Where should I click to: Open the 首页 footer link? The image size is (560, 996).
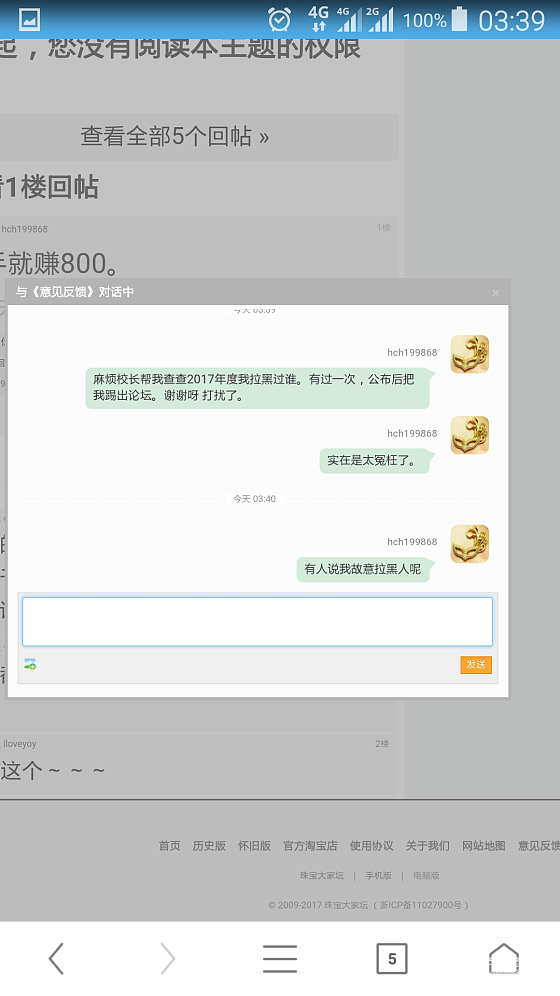click(x=170, y=845)
